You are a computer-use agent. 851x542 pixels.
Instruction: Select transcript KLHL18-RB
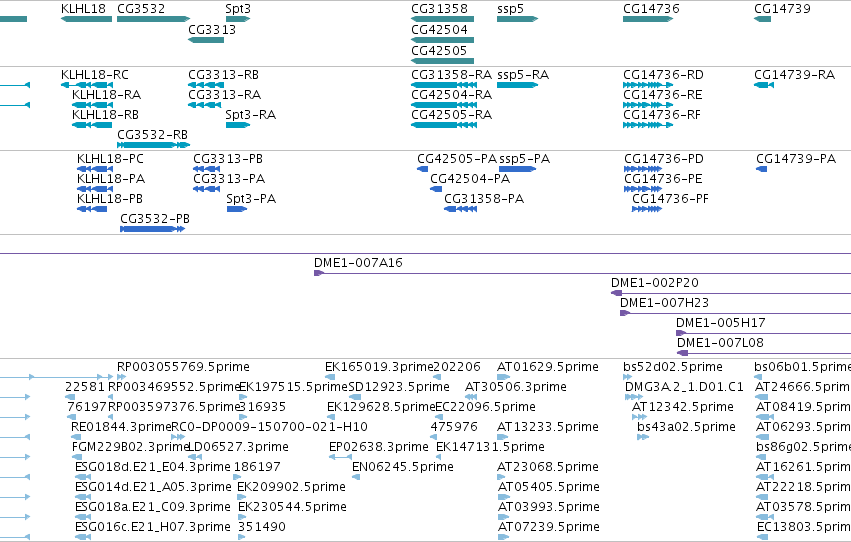[x=92, y=125]
